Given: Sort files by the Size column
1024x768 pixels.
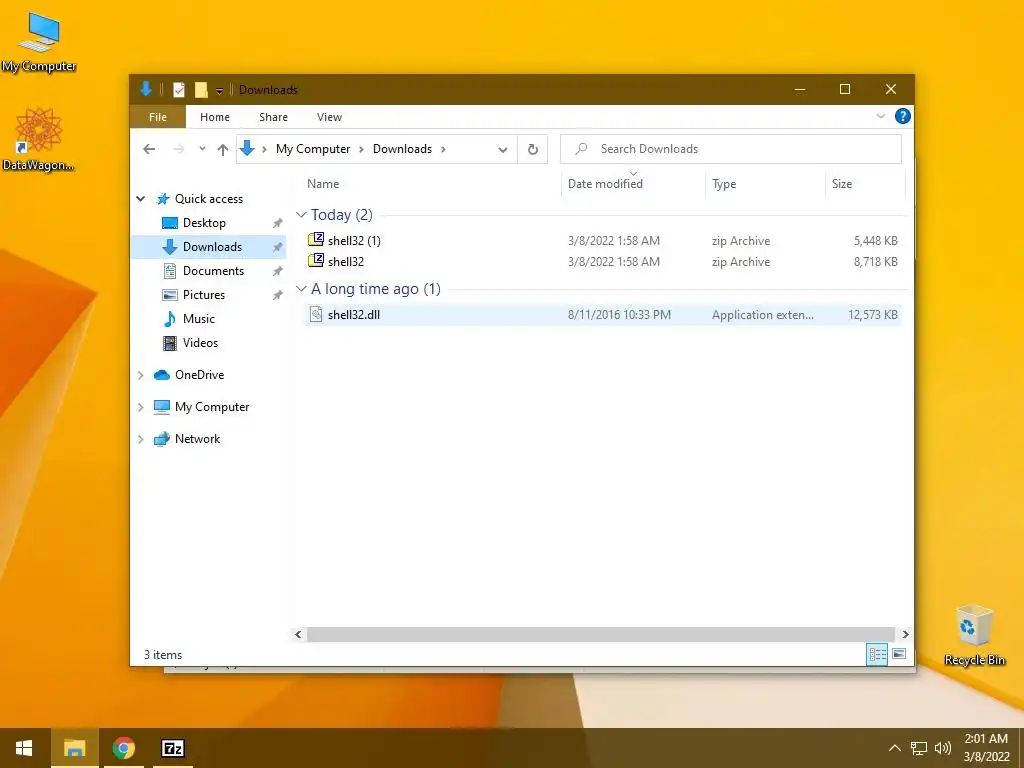Looking at the screenshot, I should pyautogui.click(x=842, y=184).
